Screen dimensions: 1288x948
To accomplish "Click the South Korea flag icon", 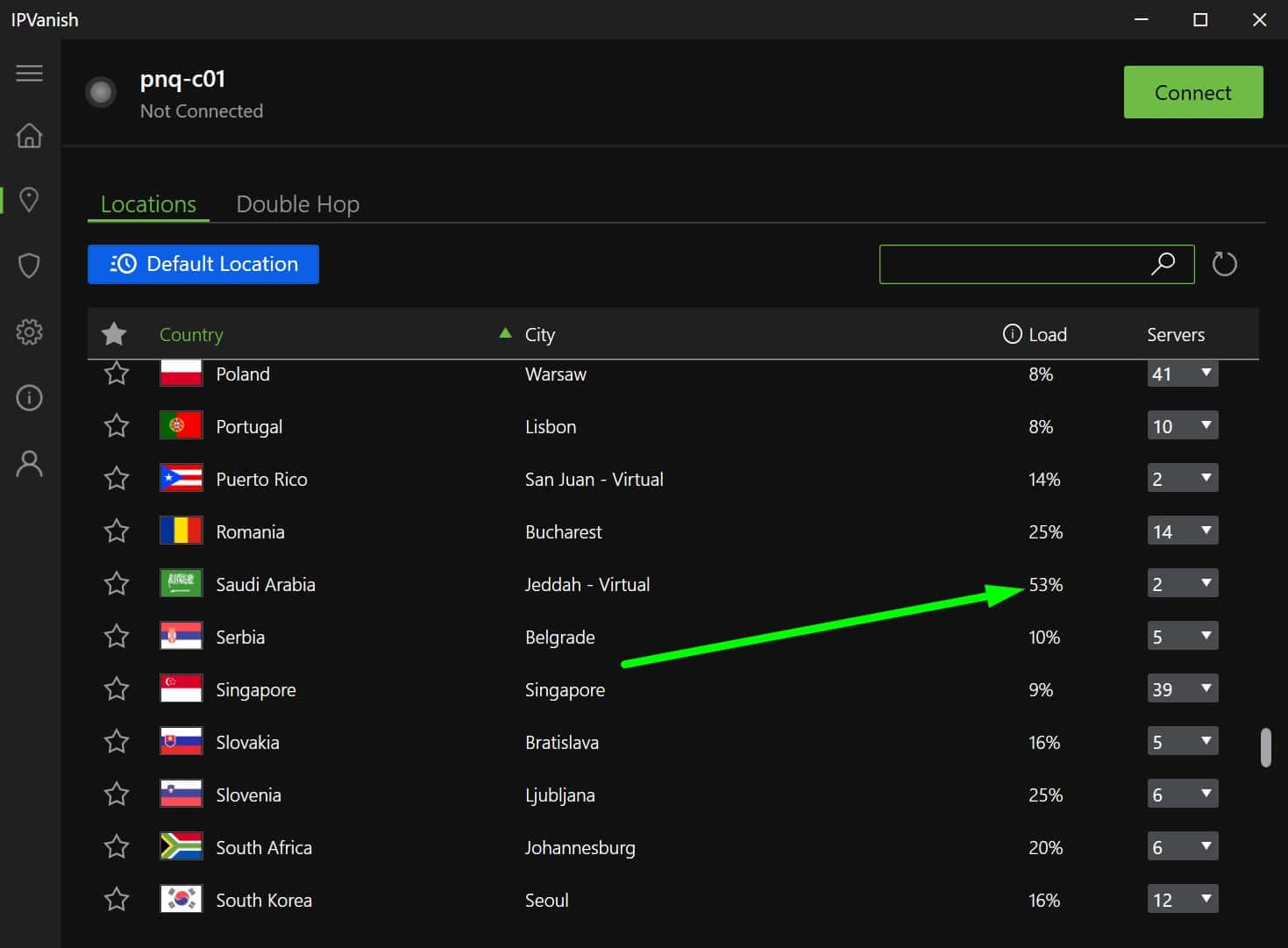I will 181,900.
